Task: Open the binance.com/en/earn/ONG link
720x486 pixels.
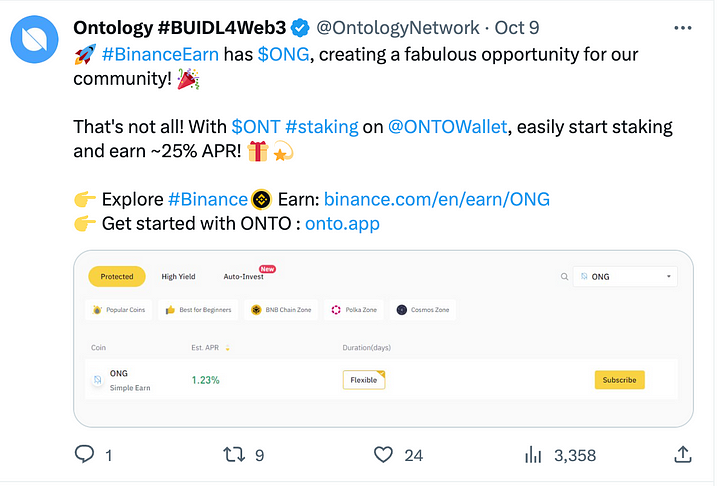Action: click(437, 199)
